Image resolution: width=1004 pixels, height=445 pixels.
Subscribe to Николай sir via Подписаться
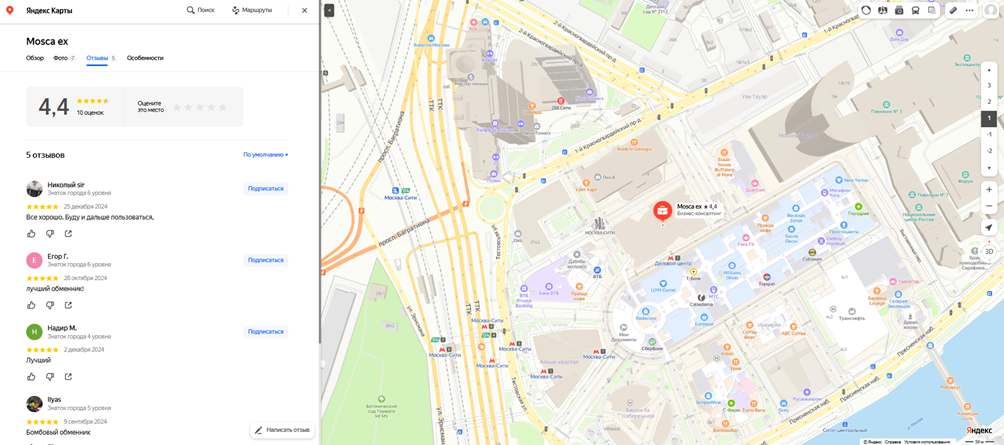(x=266, y=189)
